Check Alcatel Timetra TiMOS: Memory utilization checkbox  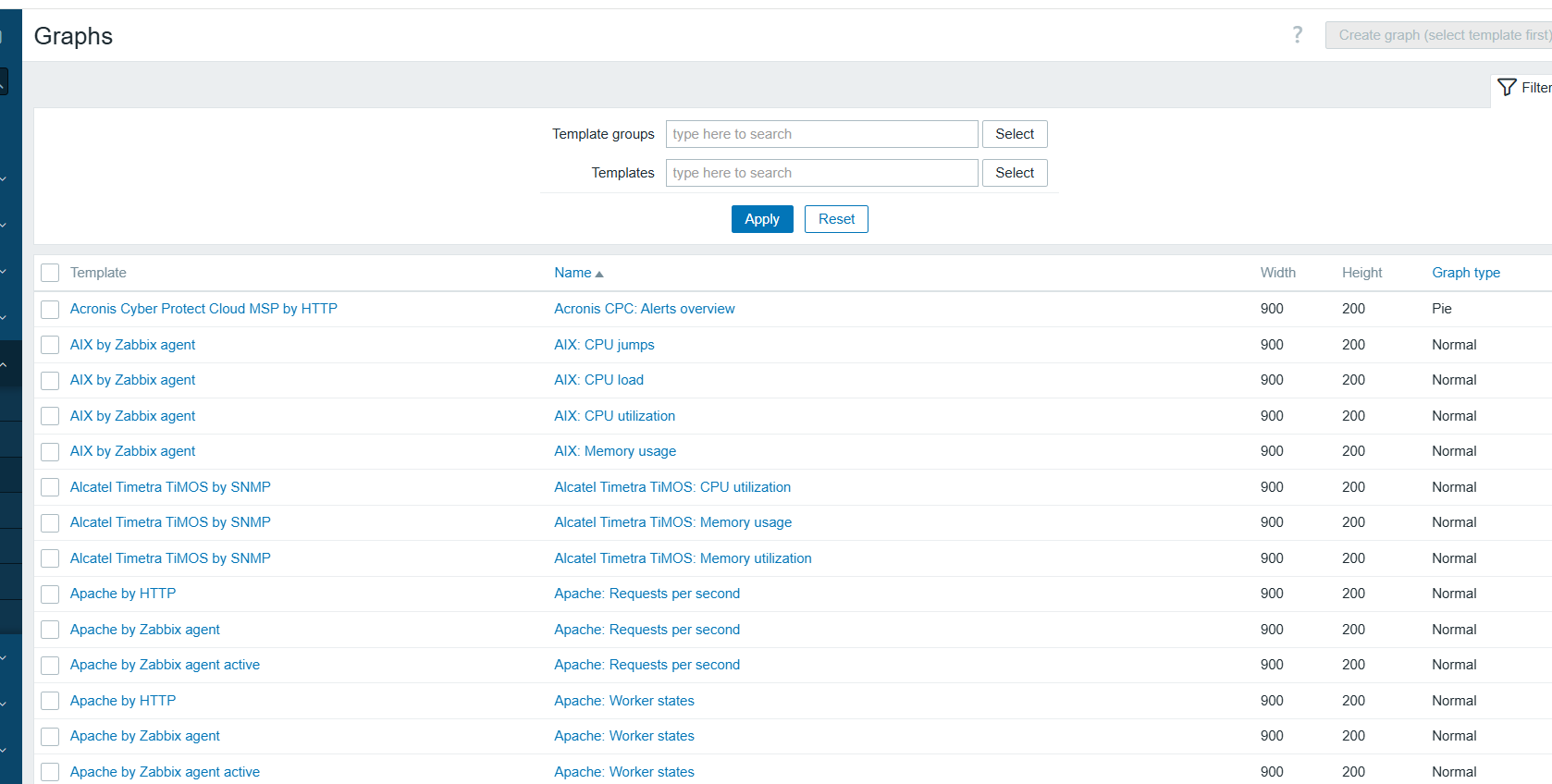coord(50,558)
